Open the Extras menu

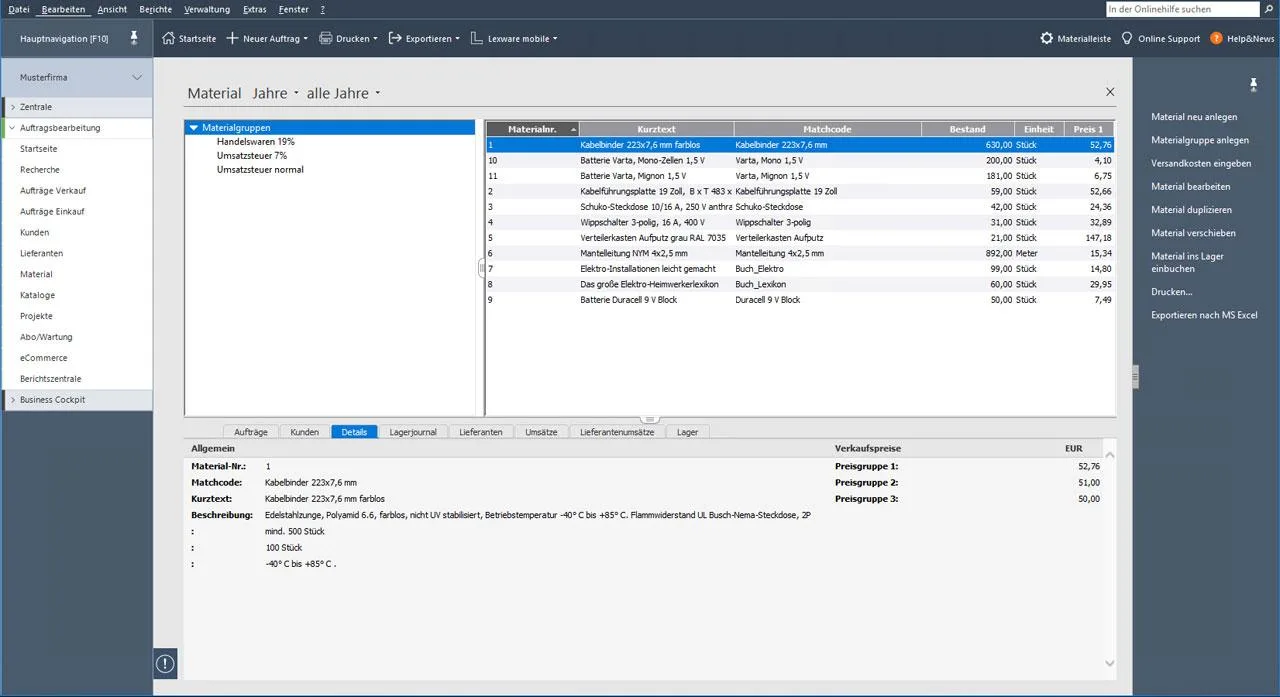pyautogui.click(x=255, y=9)
